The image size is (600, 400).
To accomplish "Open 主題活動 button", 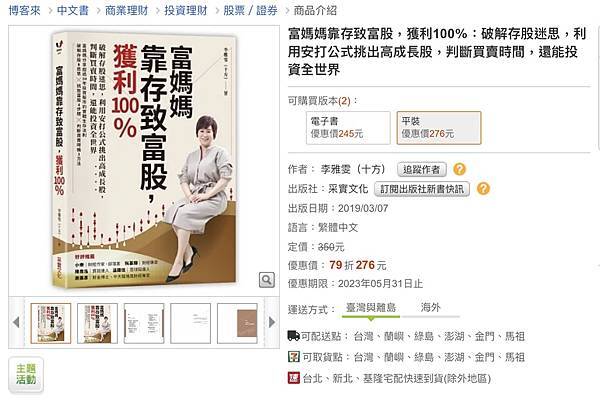I will point(26,374).
